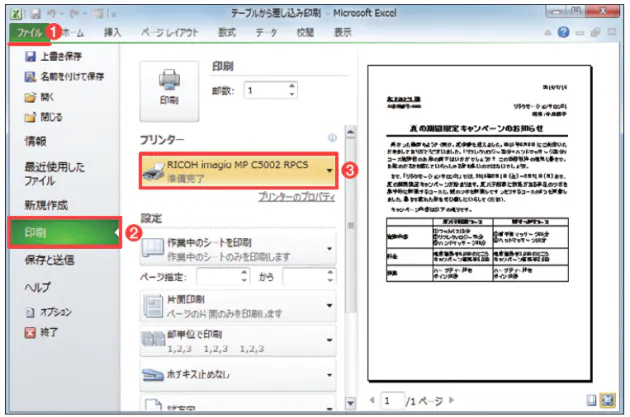Viewport: 630px width, 417px height.
Task: Open the 片面印刷 dropdown
Action: (238, 306)
